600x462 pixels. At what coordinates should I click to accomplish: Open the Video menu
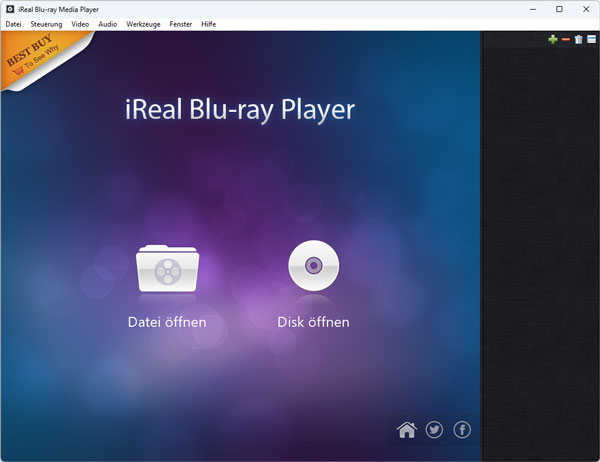pyautogui.click(x=80, y=24)
